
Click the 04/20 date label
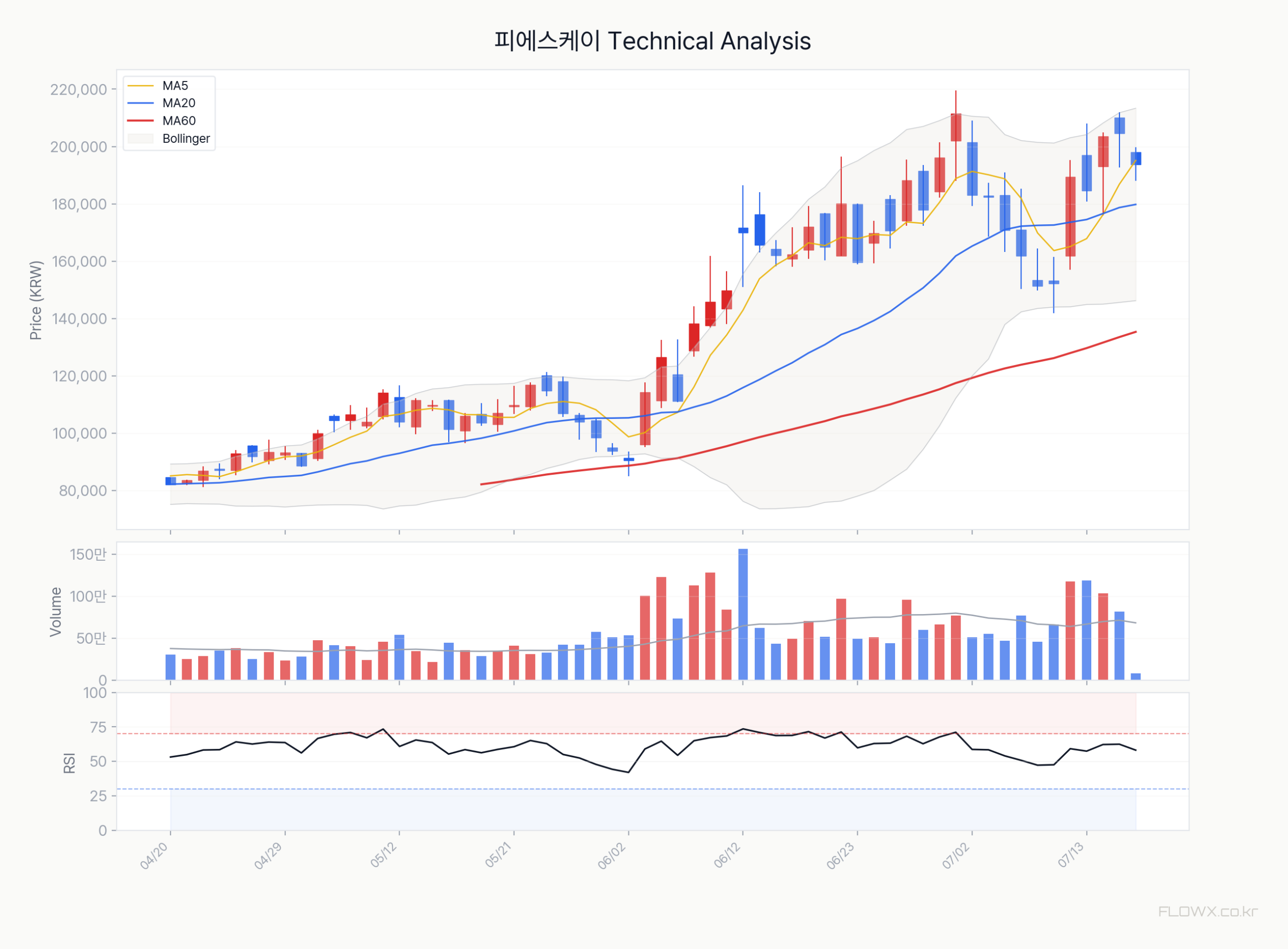pyautogui.click(x=154, y=856)
